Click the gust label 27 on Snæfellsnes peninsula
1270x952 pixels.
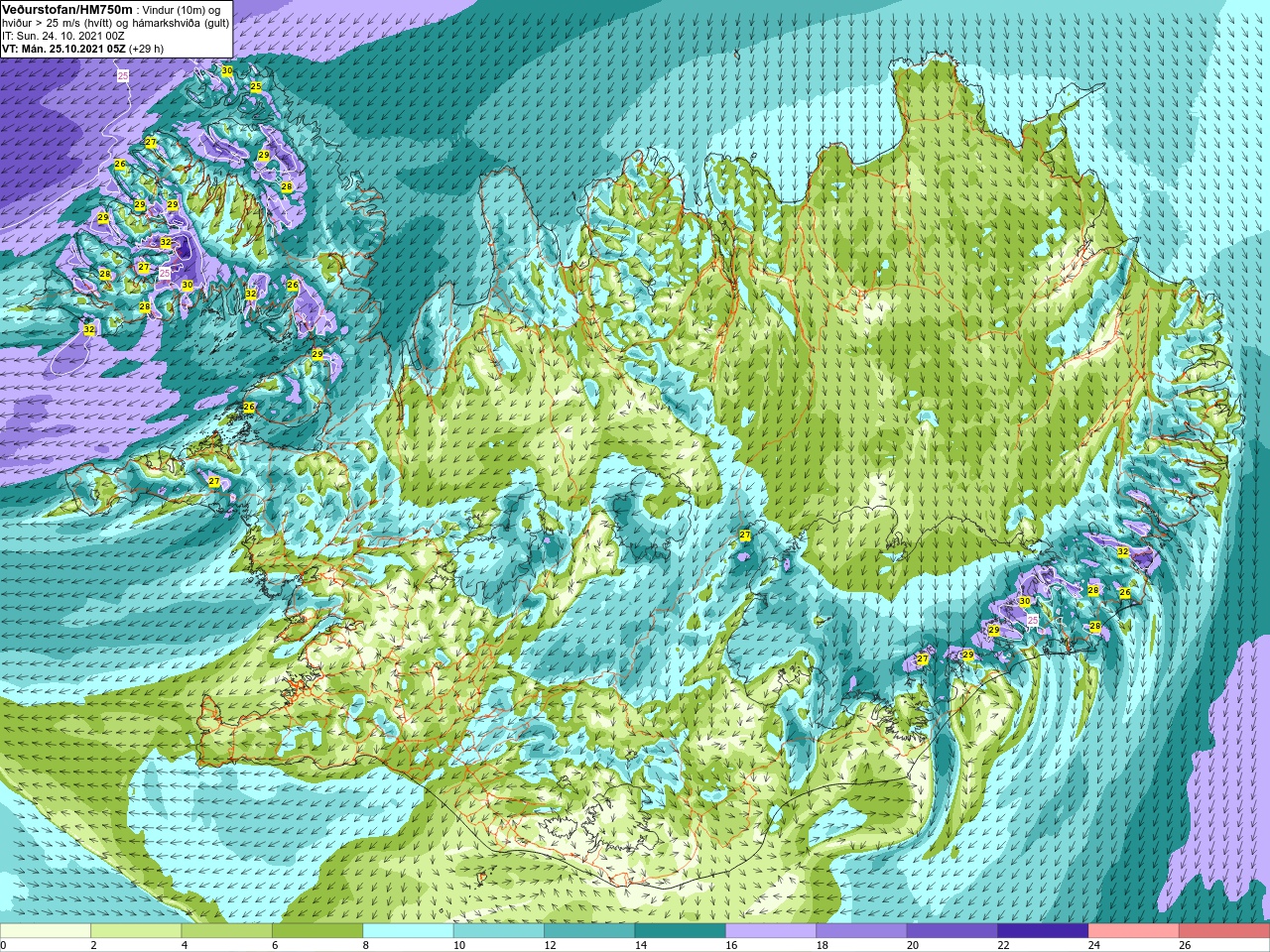point(213,482)
